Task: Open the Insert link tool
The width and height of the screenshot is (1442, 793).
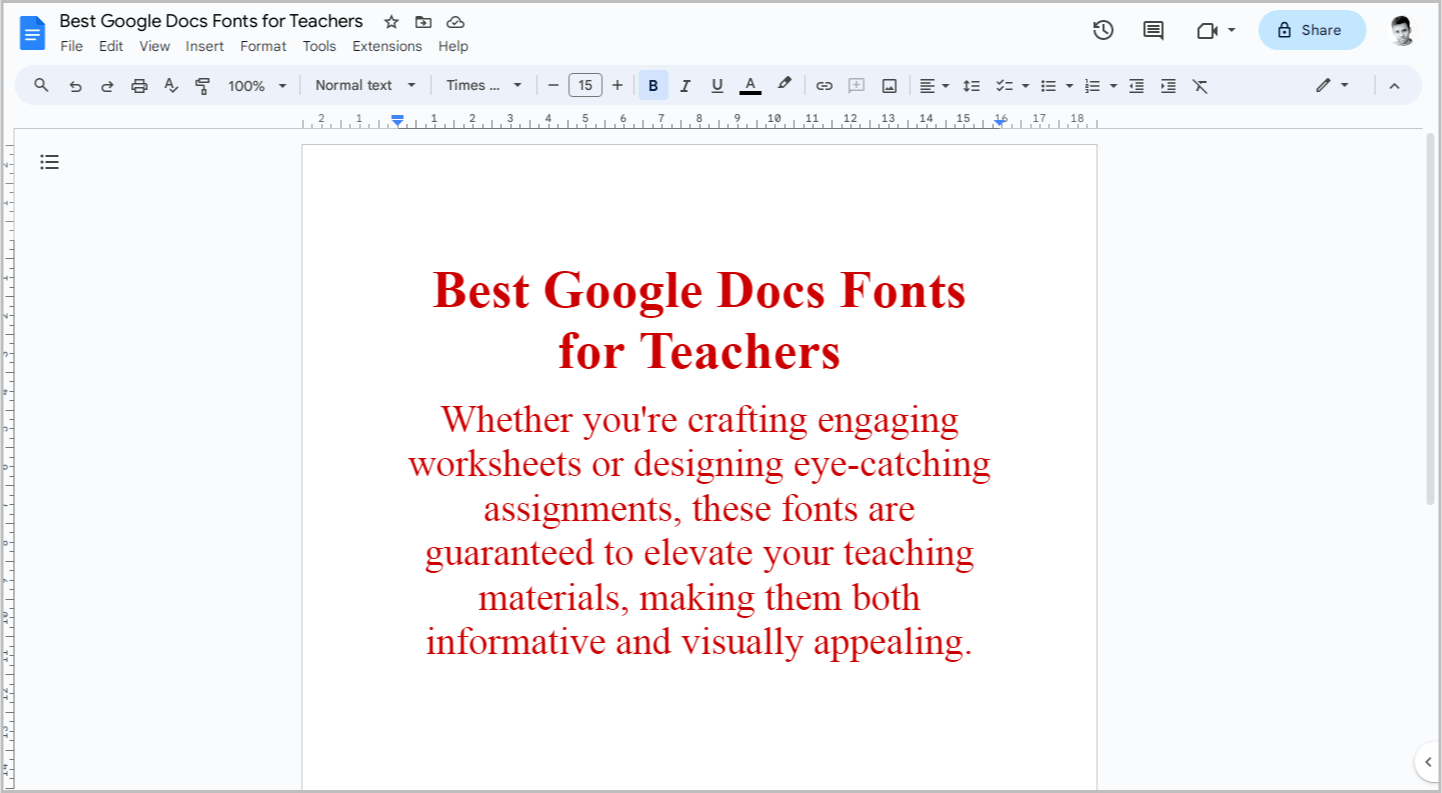Action: 824,85
